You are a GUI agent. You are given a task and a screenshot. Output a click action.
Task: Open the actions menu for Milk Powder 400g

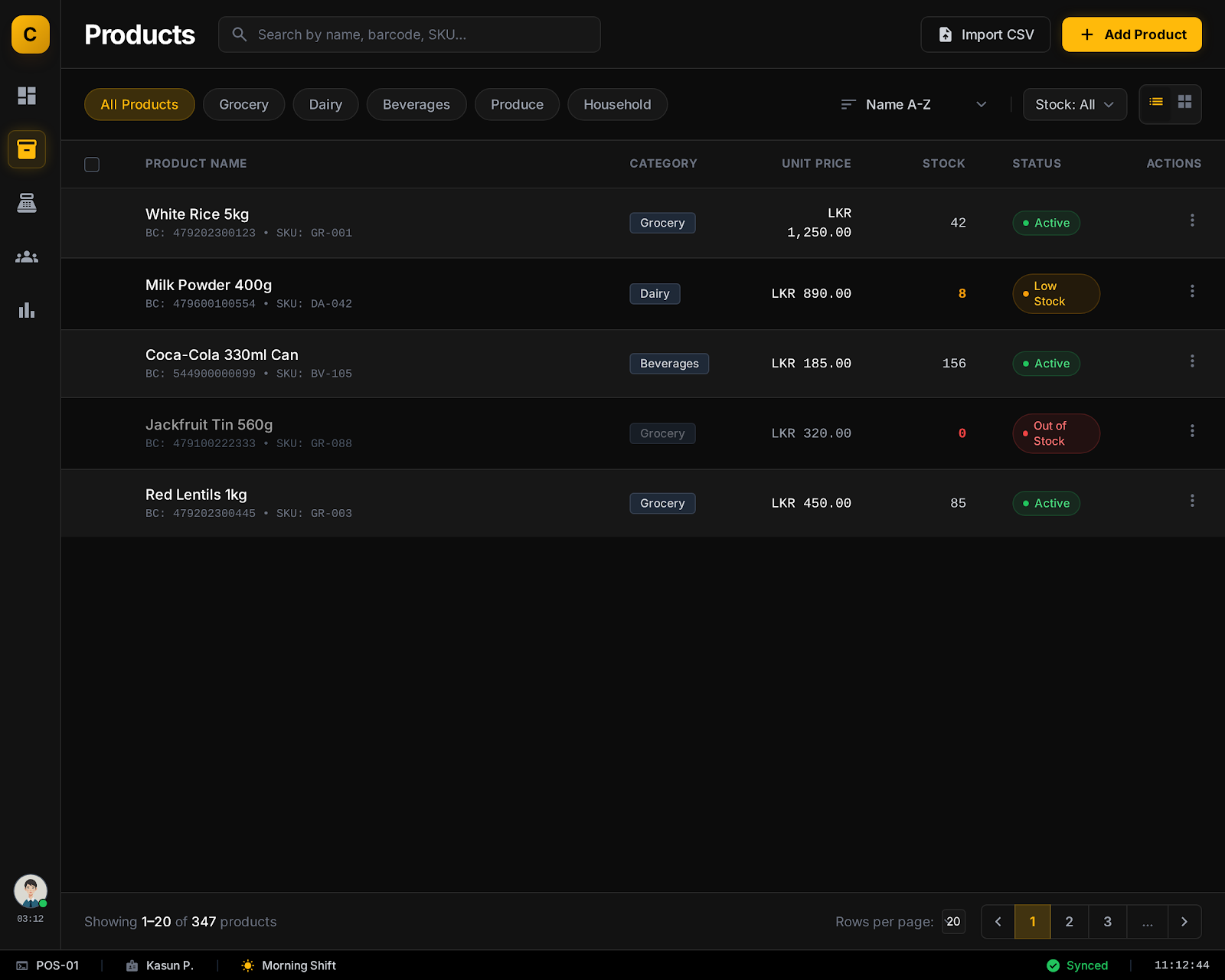[1192, 291]
